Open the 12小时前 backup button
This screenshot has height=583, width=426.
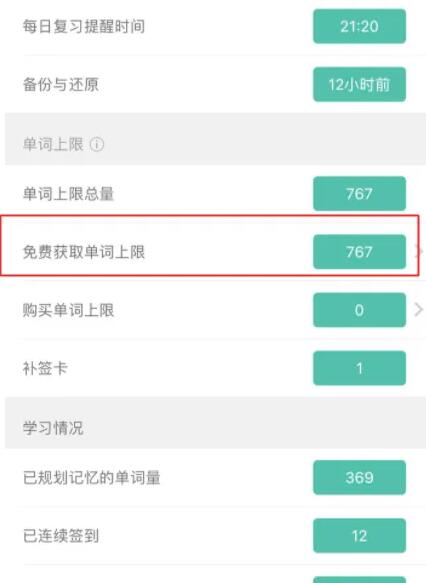click(359, 84)
